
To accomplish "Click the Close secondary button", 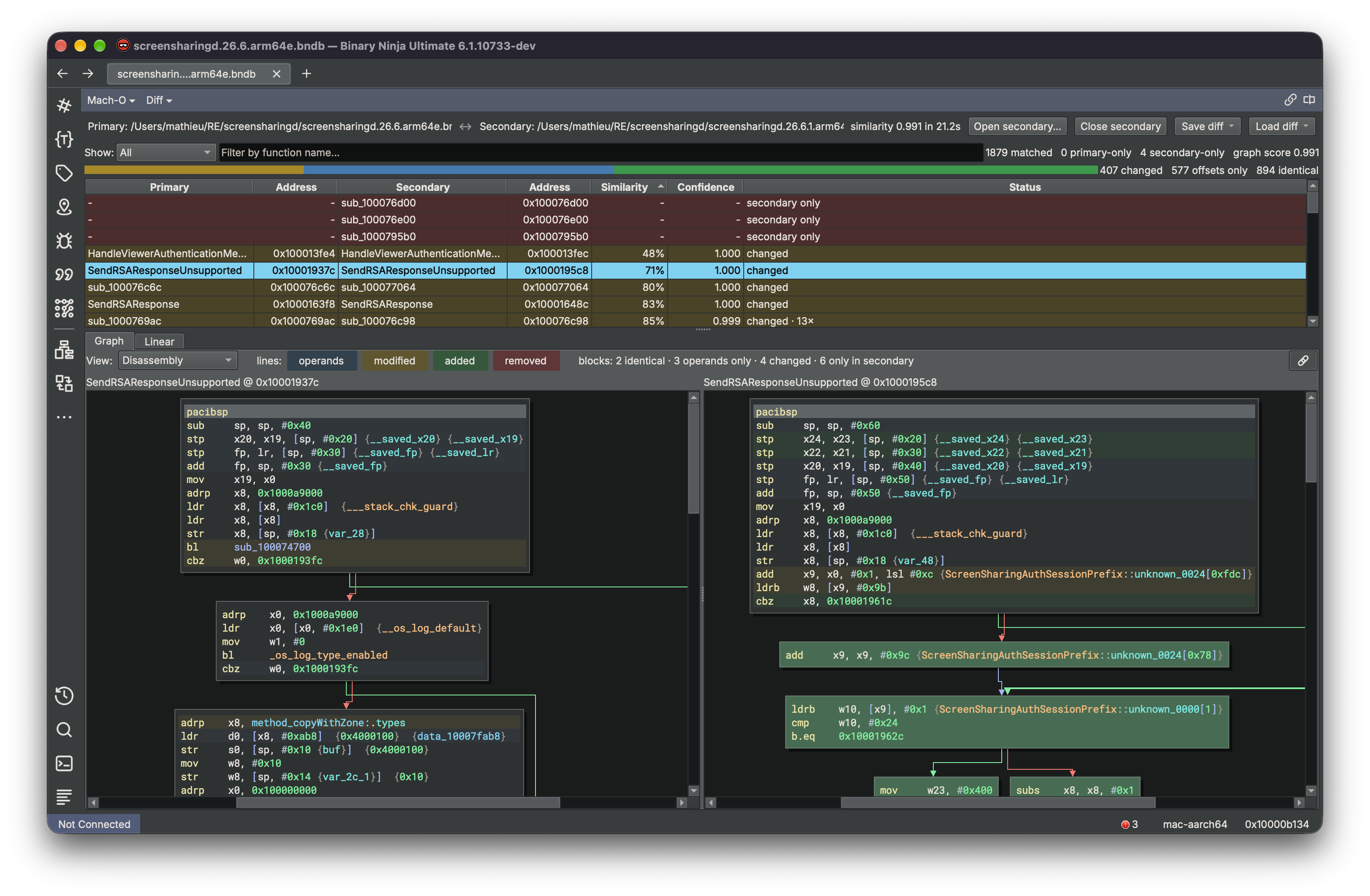I will pos(1120,127).
